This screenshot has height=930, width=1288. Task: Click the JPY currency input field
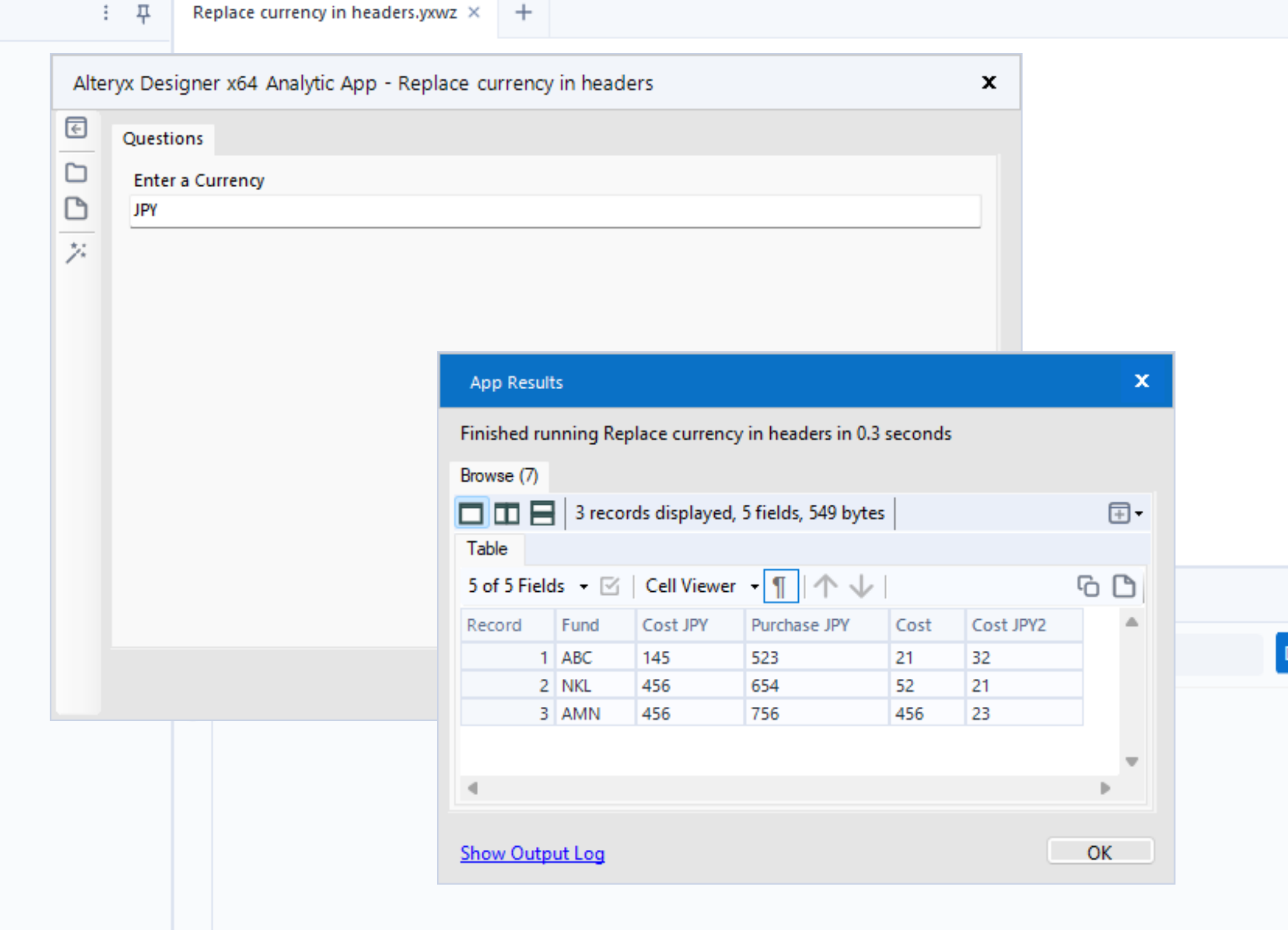coord(553,211)
